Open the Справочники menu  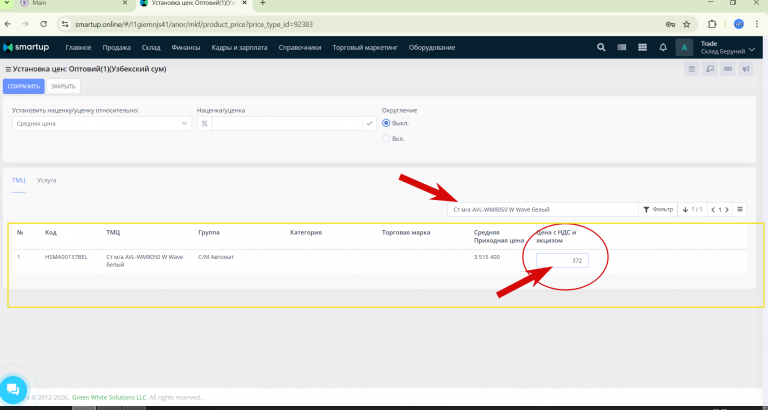click(x=300, y=48)
